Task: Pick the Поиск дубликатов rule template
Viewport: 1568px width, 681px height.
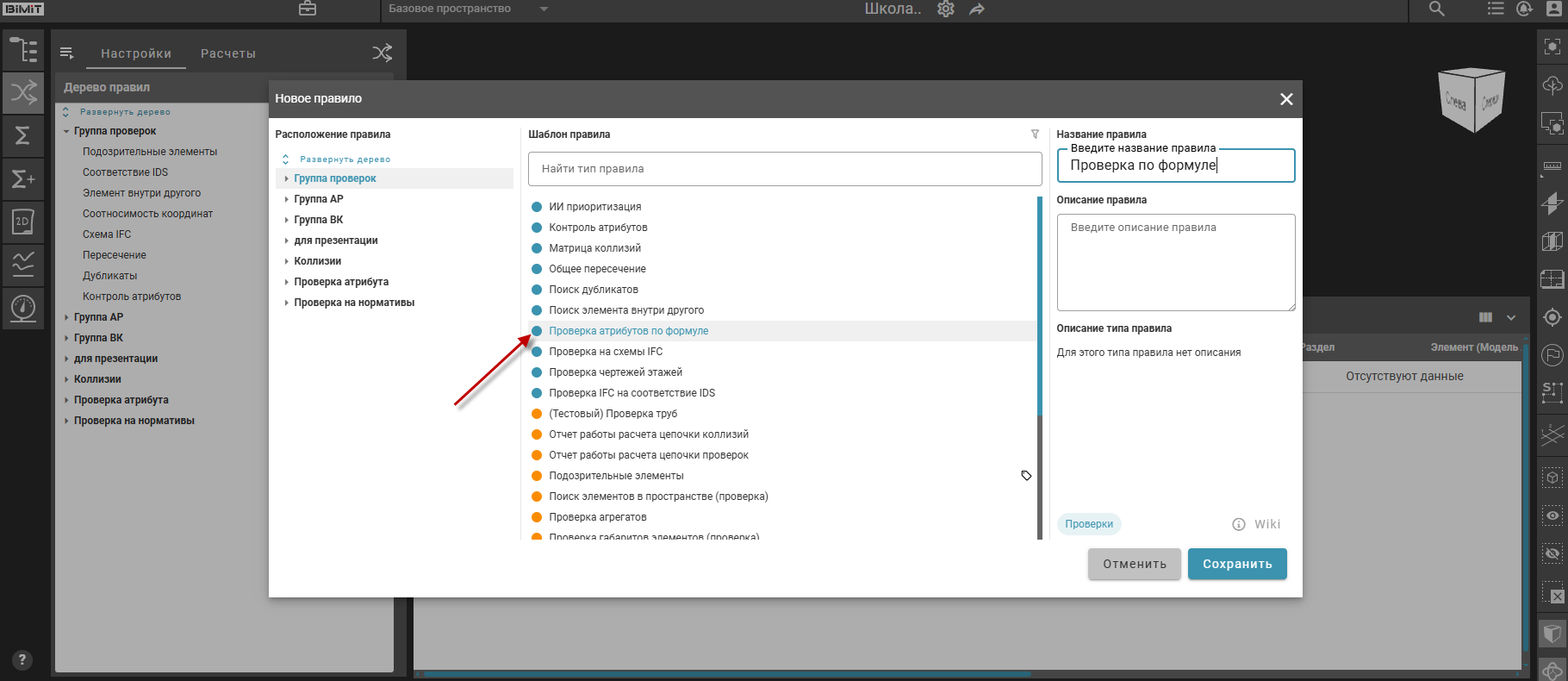Action: [593, 290]
